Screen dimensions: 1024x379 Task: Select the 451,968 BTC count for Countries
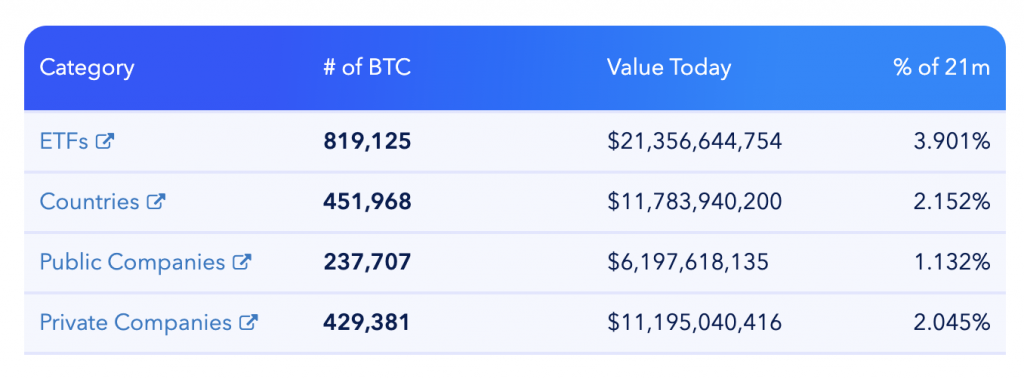pyautogui.click(x=367, y=201)
